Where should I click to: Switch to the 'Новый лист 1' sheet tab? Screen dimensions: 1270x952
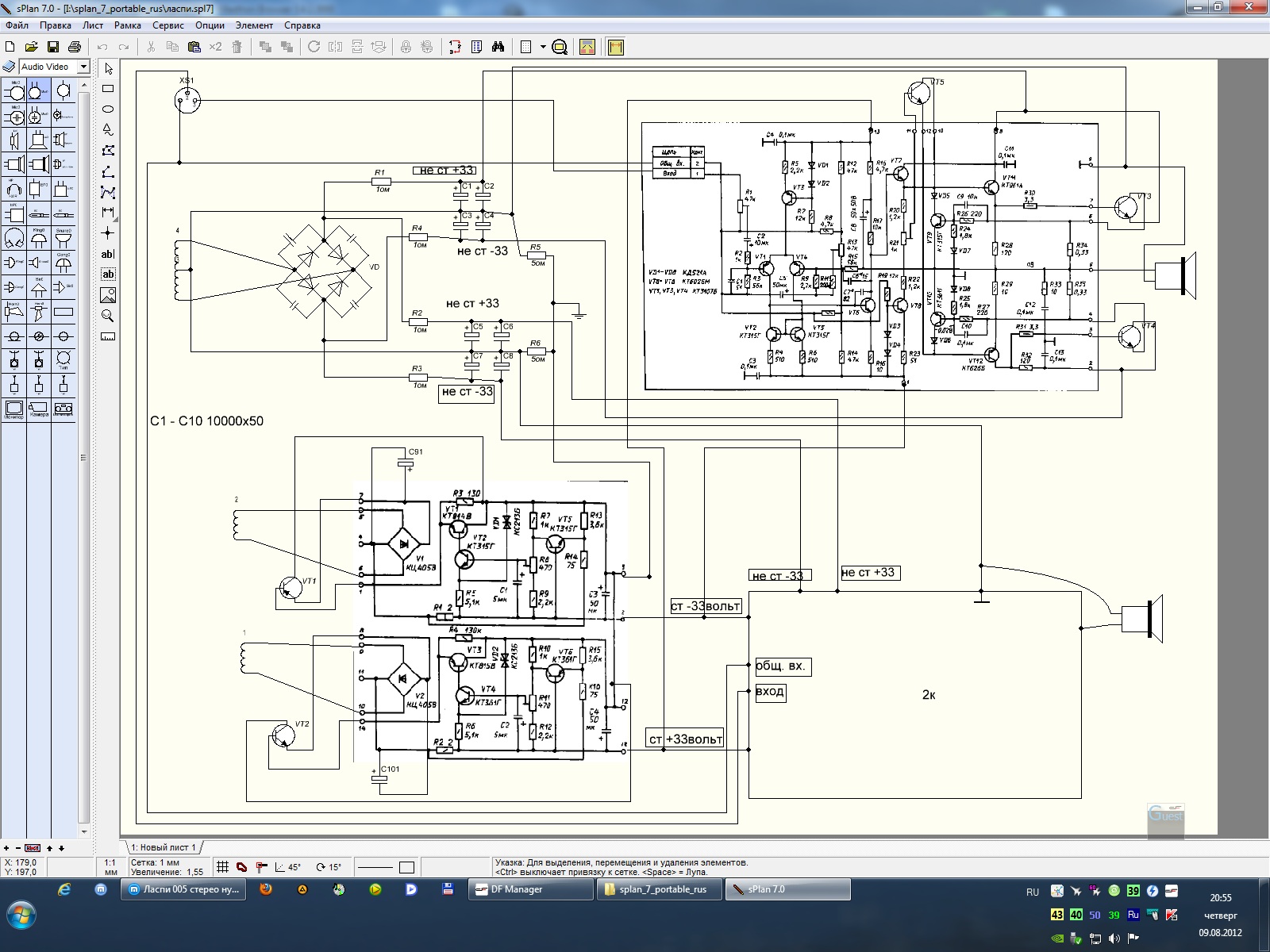[163, 847]
